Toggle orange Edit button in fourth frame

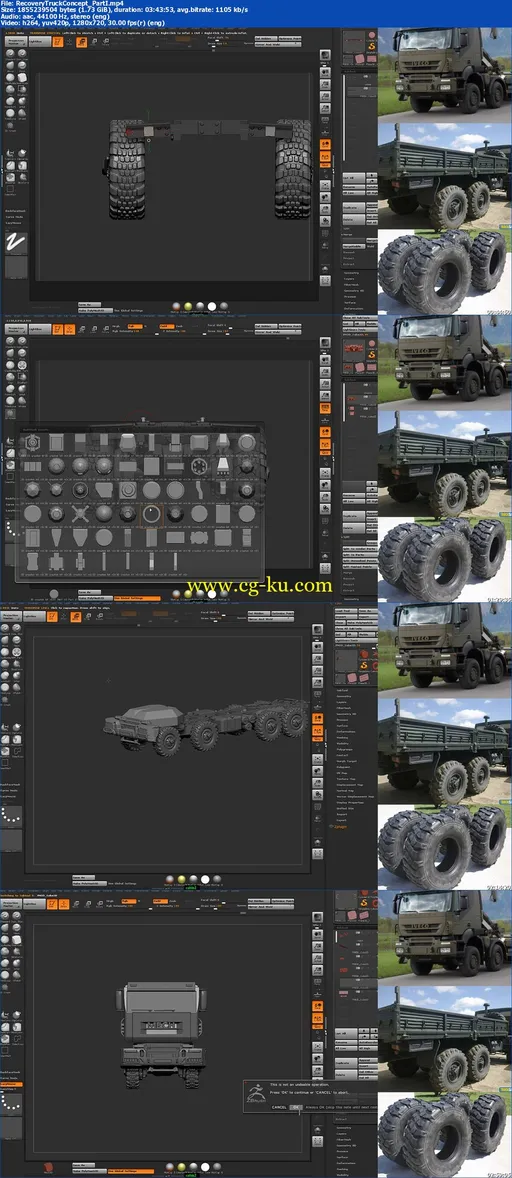(53, 905)
